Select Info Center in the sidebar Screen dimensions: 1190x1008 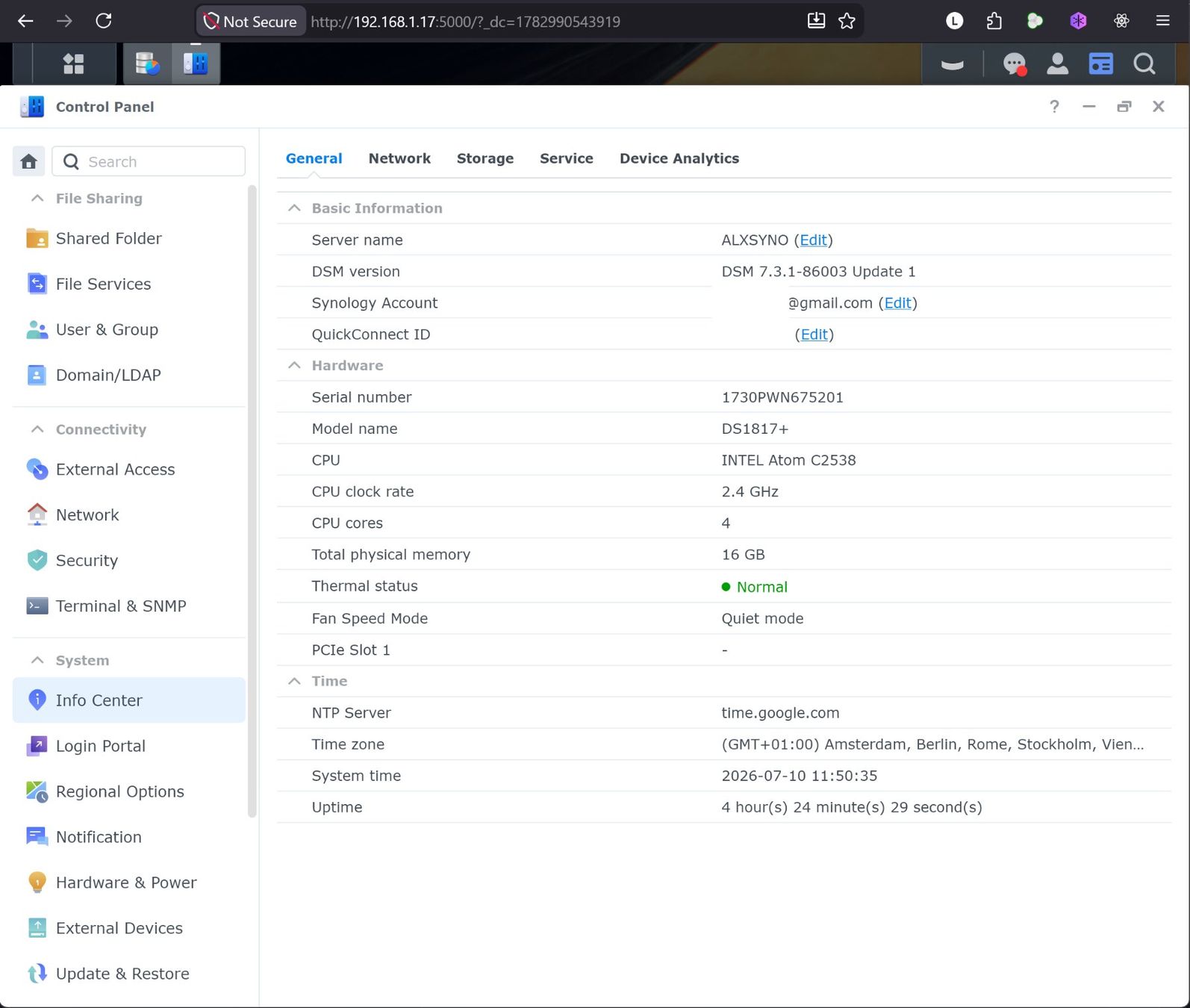(x=129, y=700)
